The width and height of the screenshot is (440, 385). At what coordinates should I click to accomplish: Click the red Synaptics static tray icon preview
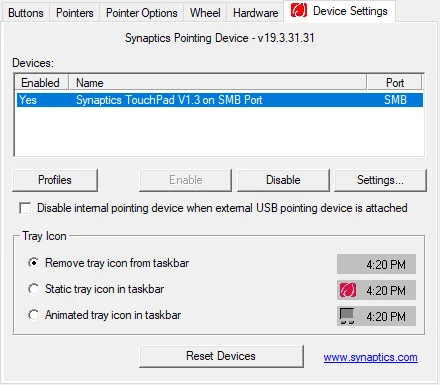[x=348, y=290]
